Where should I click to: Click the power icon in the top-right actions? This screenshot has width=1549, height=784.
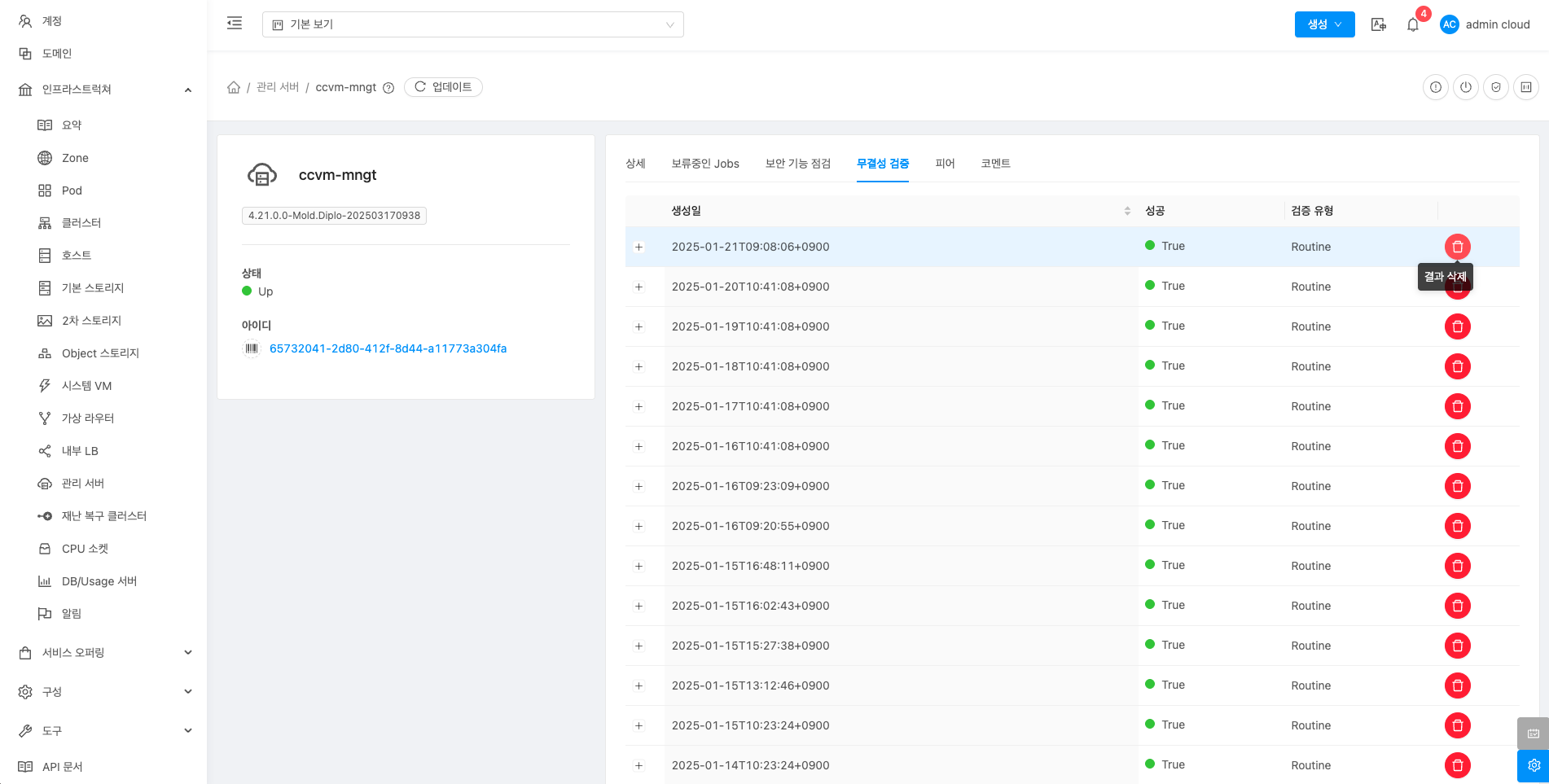pyautogui.click(x=1465, y=87)
